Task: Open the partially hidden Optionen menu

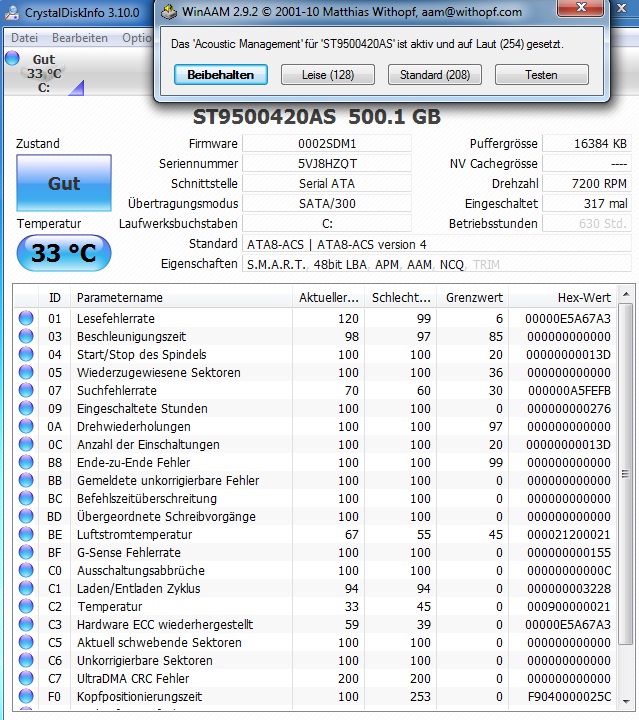Action: [x=136, y=38]
